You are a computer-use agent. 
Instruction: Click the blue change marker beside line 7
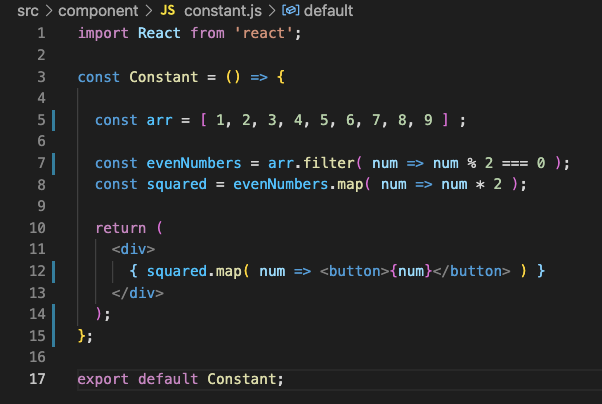(53, 164)
